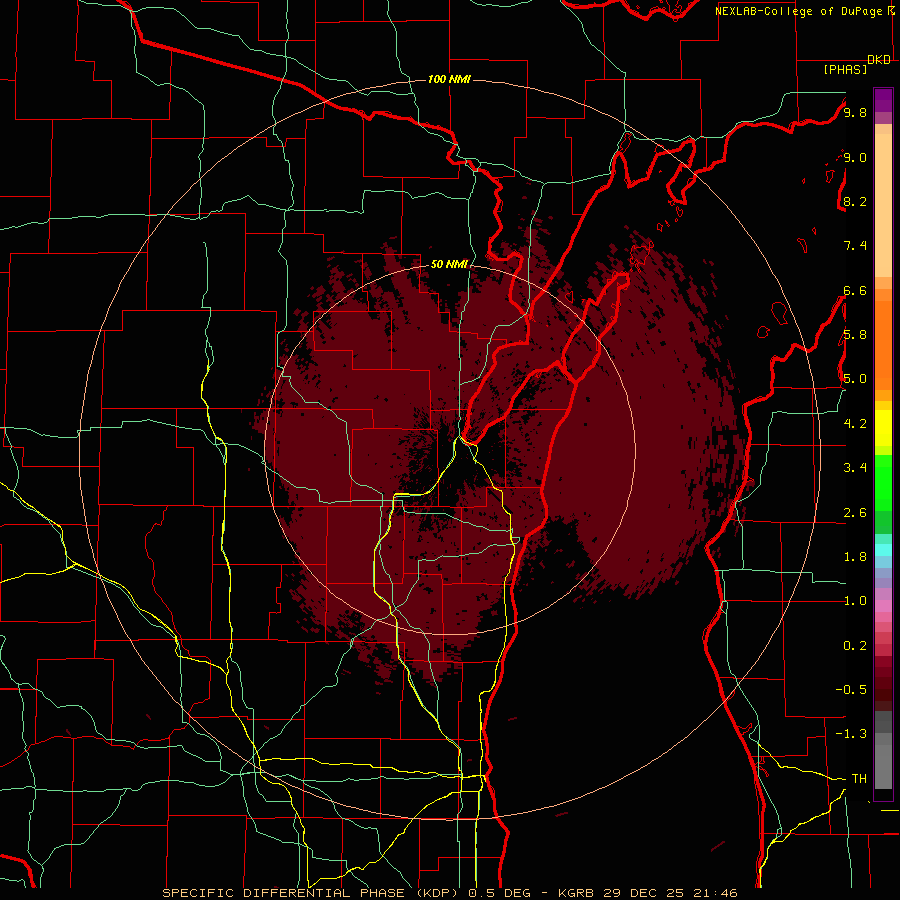
Task: Click the 4.2 scale value
Action: pos(855,424)
